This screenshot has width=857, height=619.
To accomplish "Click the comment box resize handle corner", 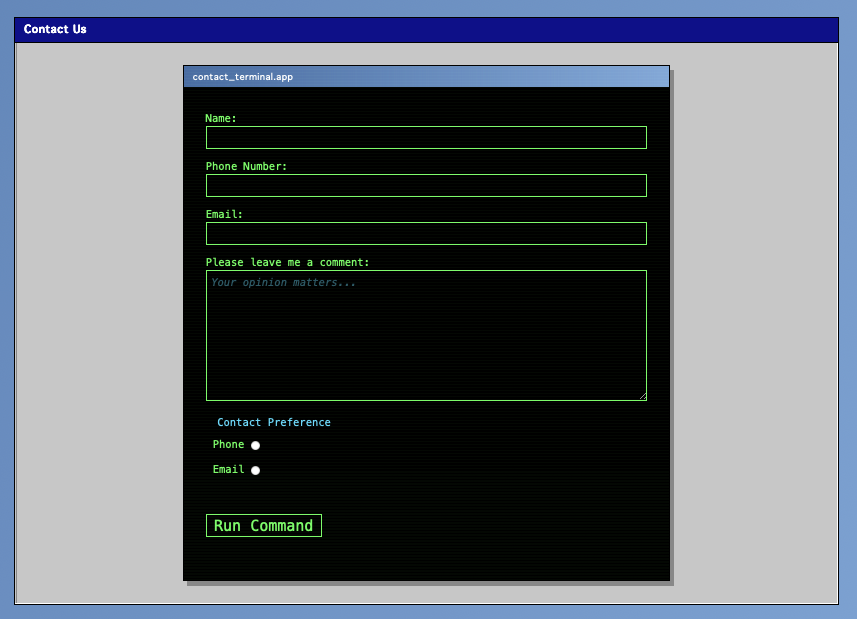I will (x=643, y=397).
